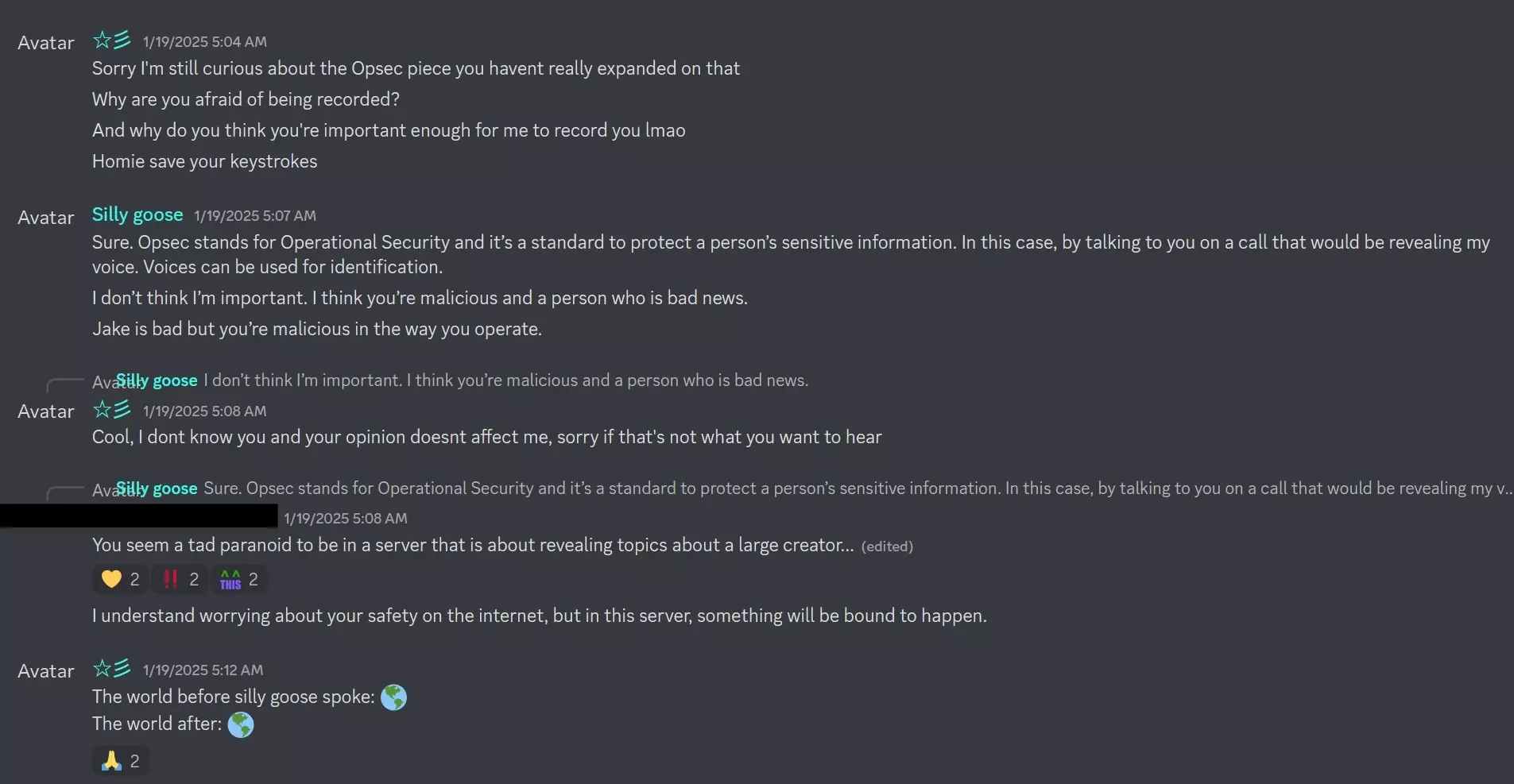Click the '(edited)' label
1514x784 pixels.
click(887, 546)
